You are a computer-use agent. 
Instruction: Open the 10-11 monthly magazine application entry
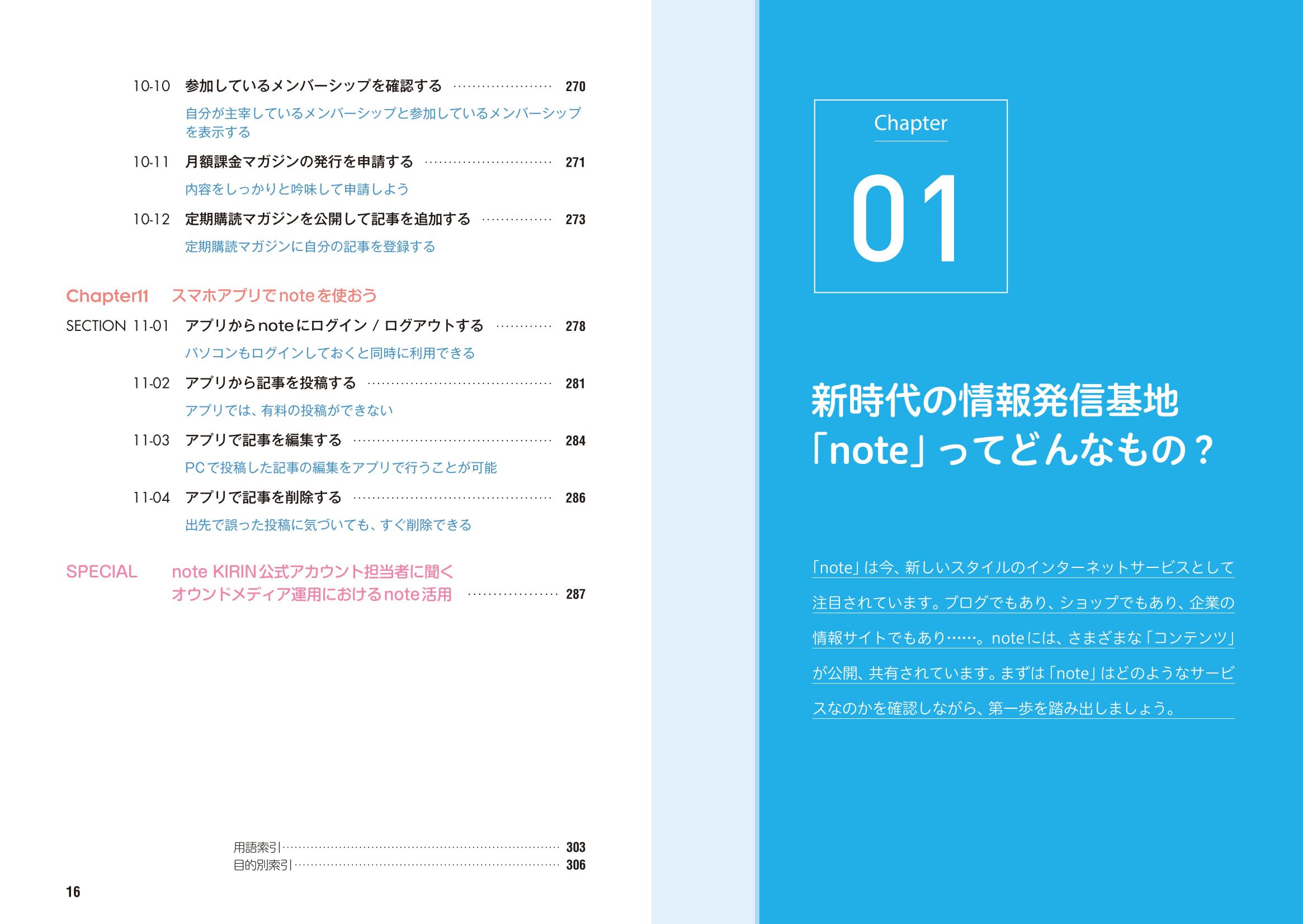pos(299,162)
